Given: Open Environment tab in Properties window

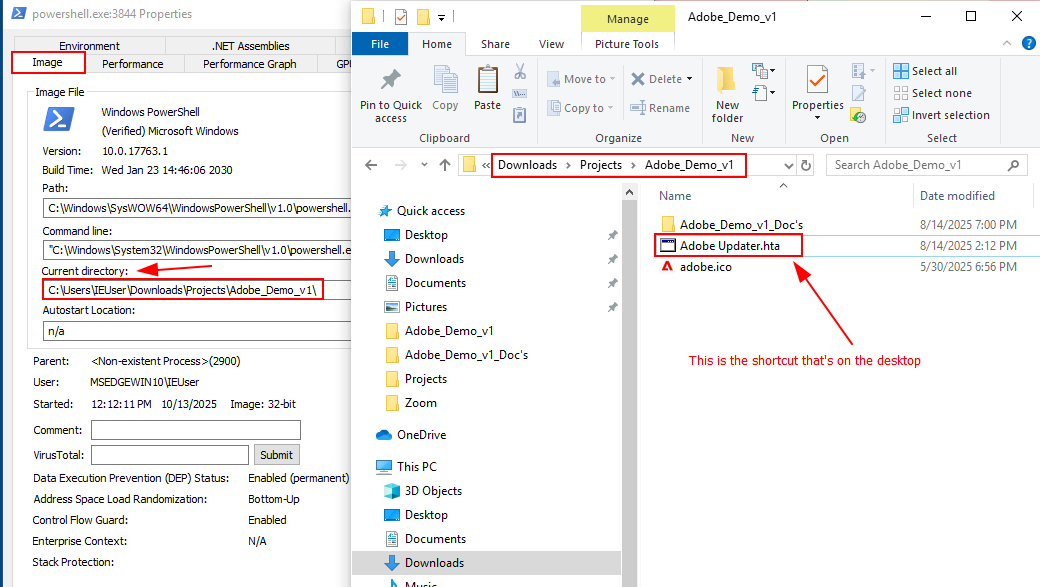Looking at the screenshot, I should click(90, 46).
